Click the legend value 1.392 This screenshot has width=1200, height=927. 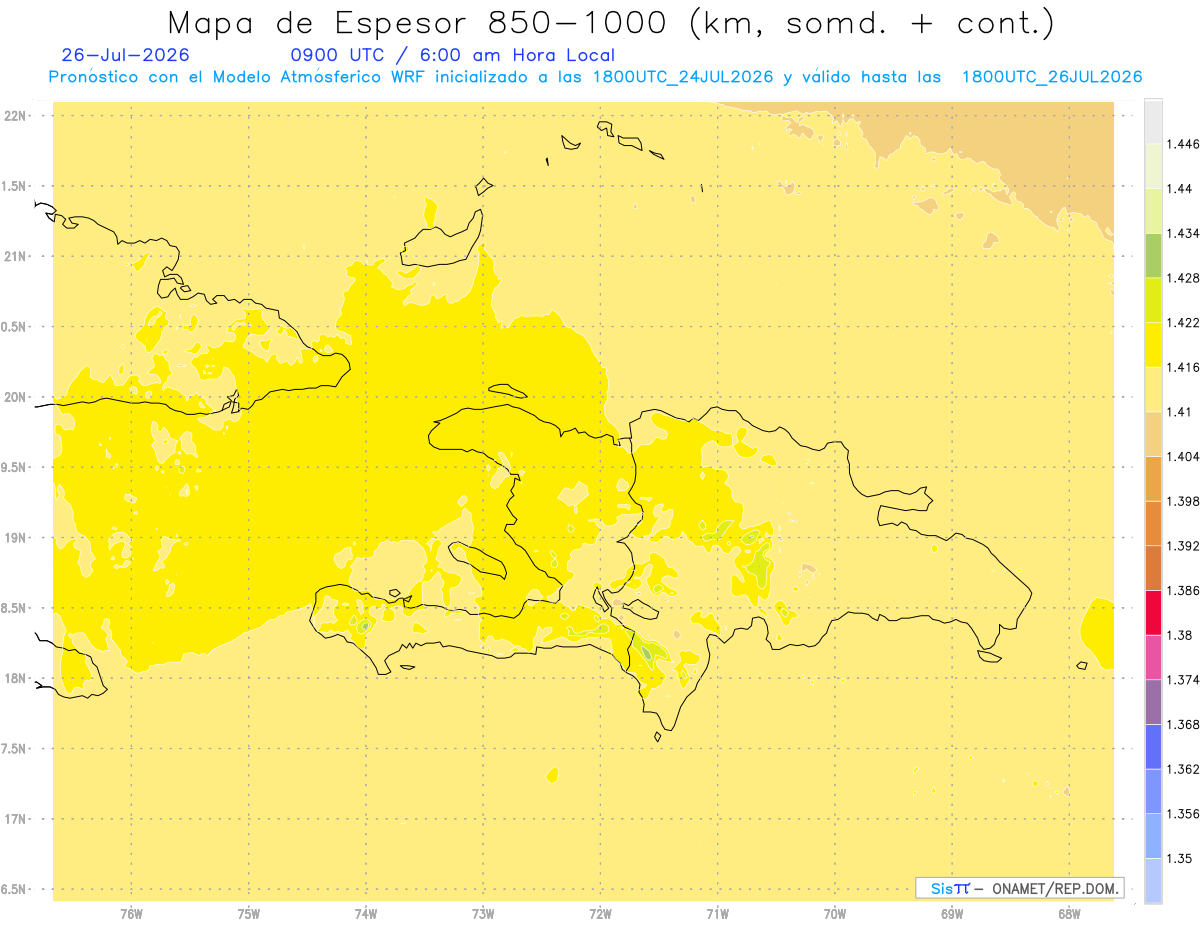[x=1183, y=546]
